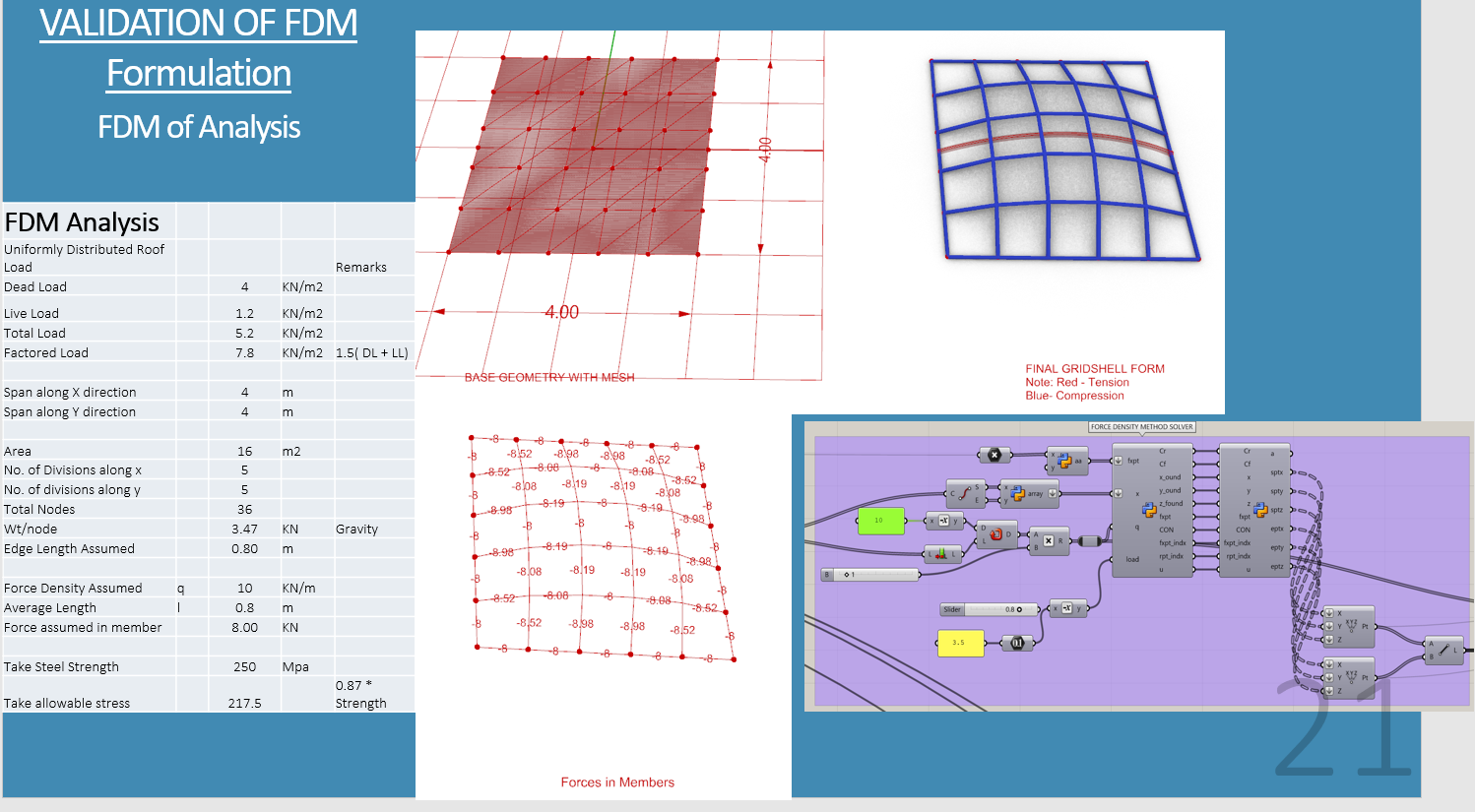1475x812 pixels.
Task: Click the red loop icon component with D inputs
Action: coord(996,534)
